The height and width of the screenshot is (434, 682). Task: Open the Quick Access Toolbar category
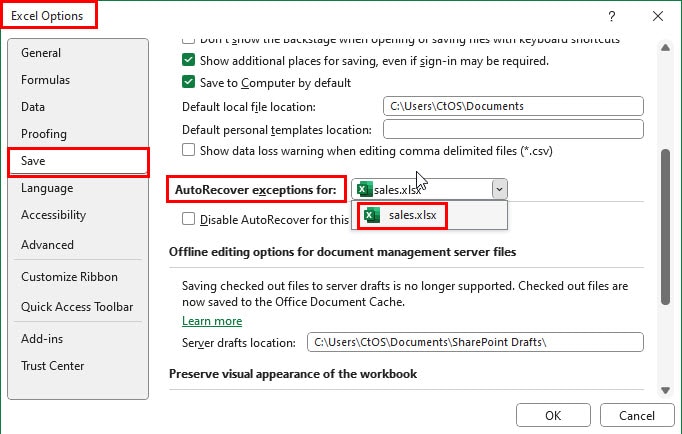[x=77, y=307]
